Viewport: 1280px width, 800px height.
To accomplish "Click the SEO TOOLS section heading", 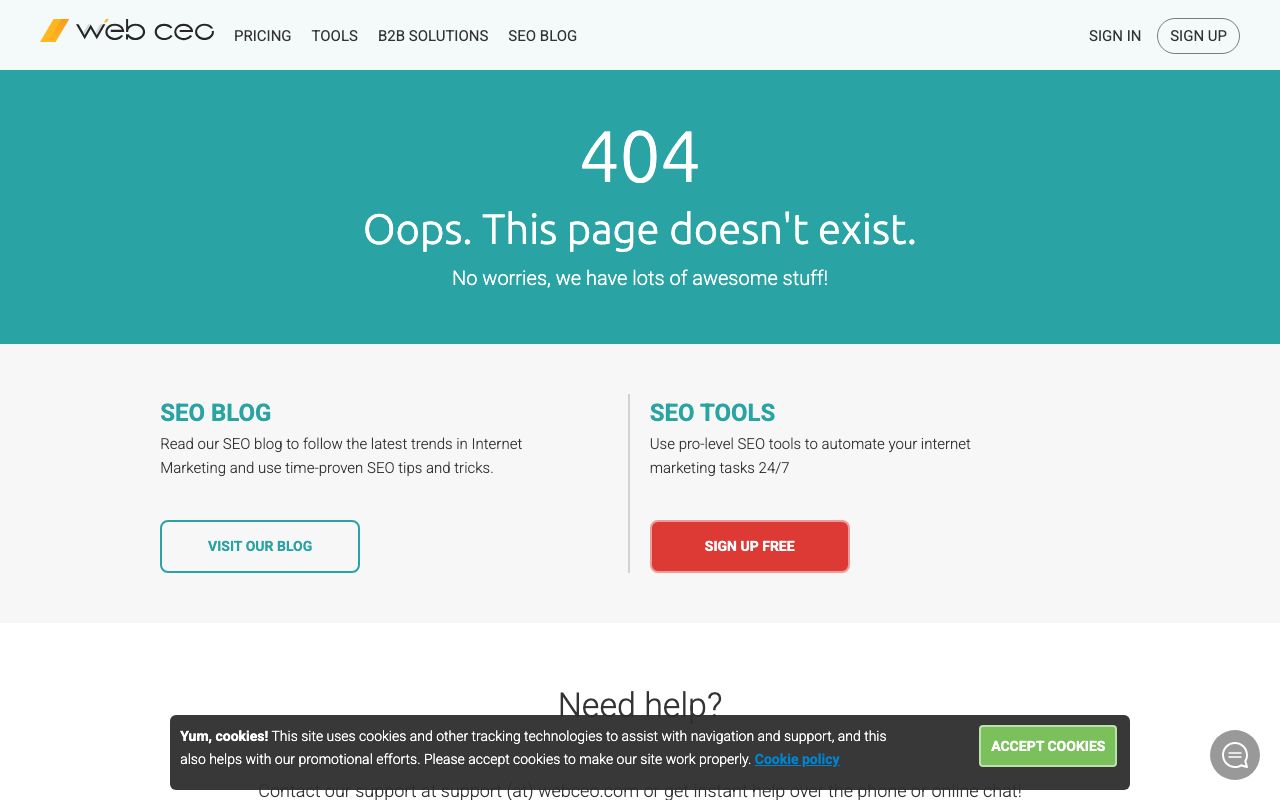I will pos(713,413).
